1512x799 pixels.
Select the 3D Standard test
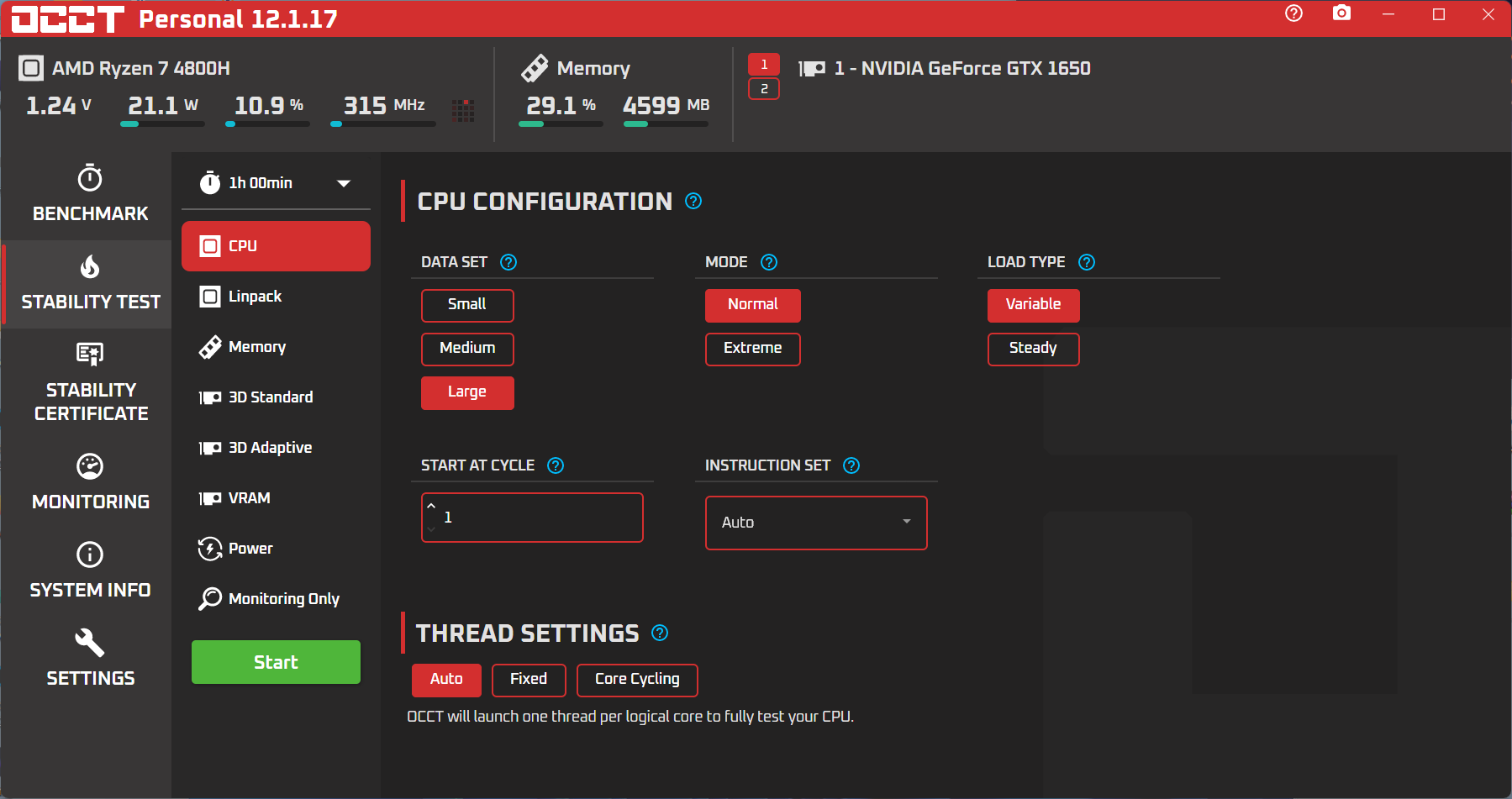coord(276,397)
